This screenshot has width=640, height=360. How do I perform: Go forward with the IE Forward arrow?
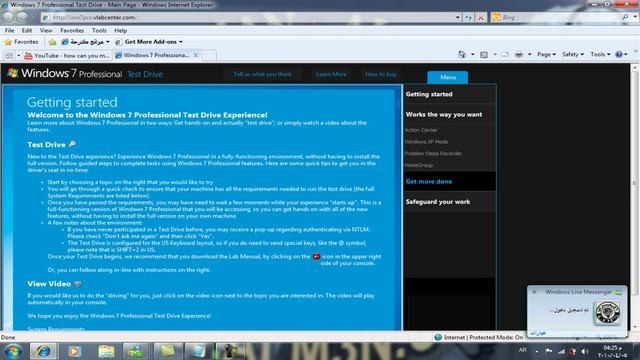pyautogui.click(x=22, y=17)
